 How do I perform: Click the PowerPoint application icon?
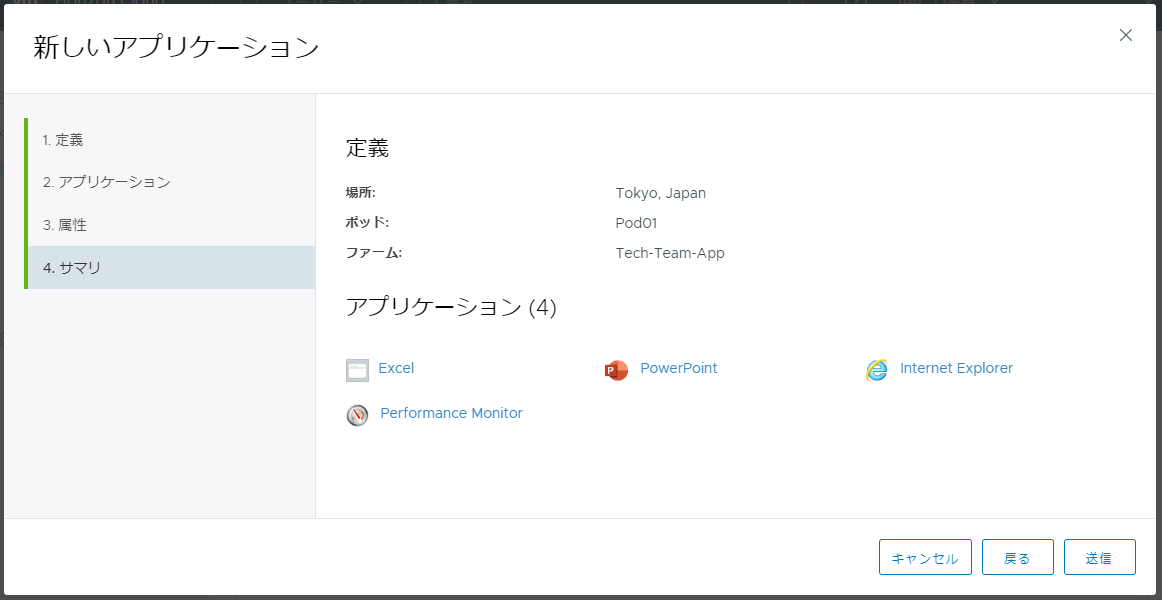coord(616,370)
